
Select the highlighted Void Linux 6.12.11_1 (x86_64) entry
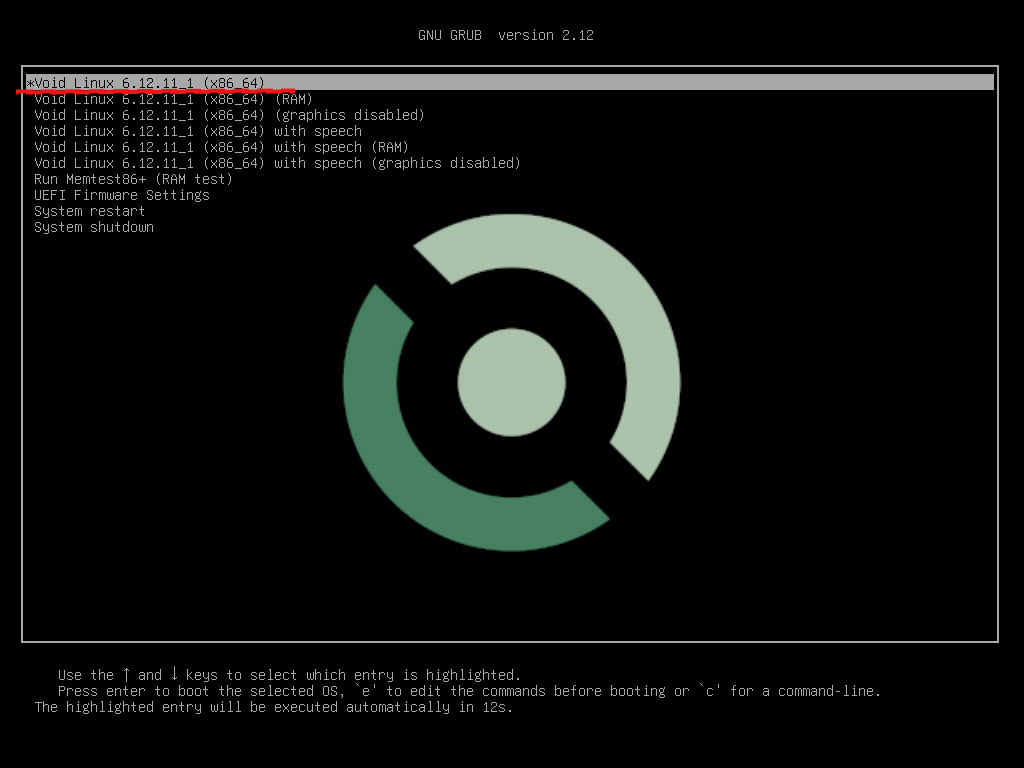point(150,82)
